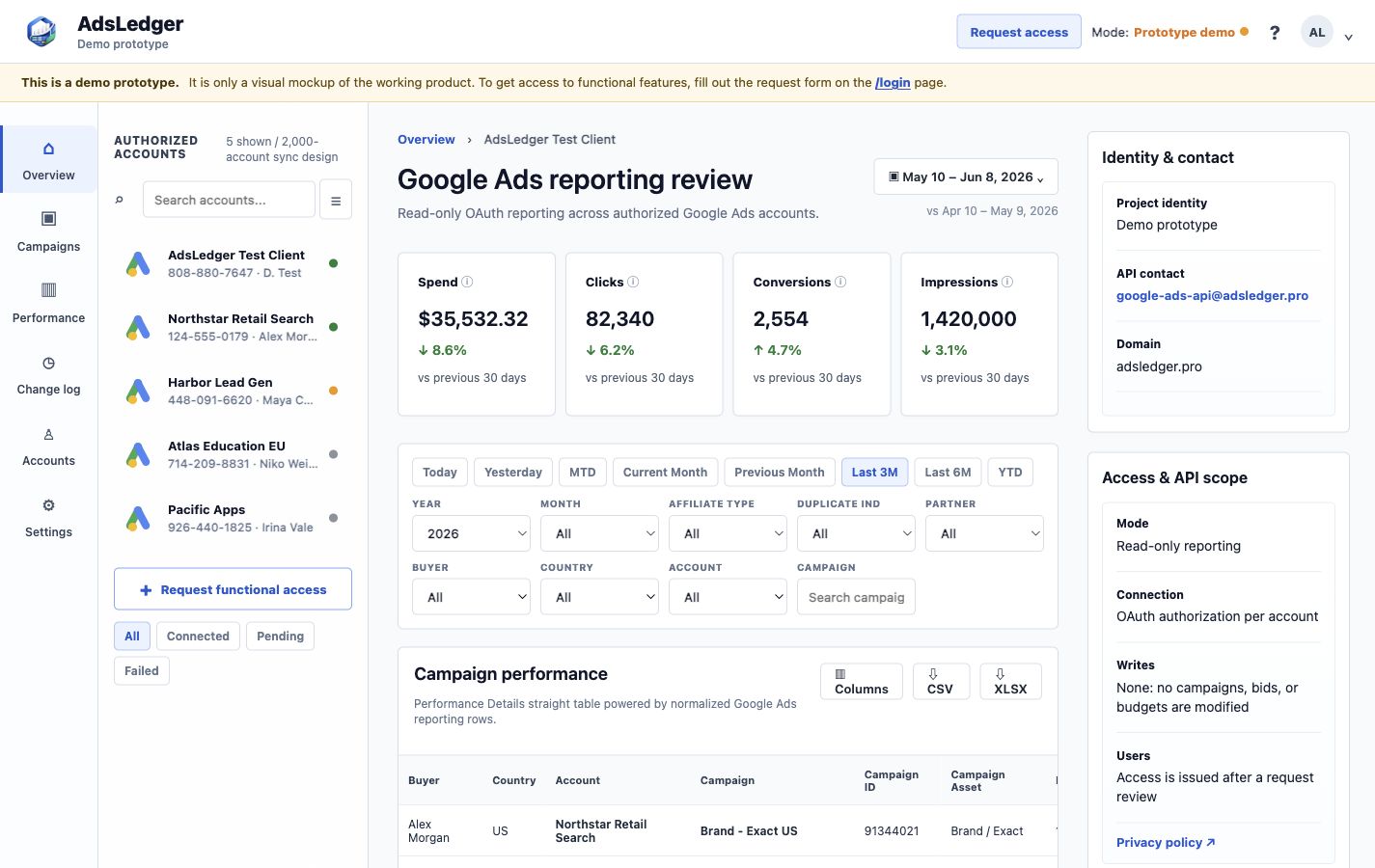This screenshot has height=868, width=1375.
Task: Select the Previous Month range tab
Action: [780, 472]
